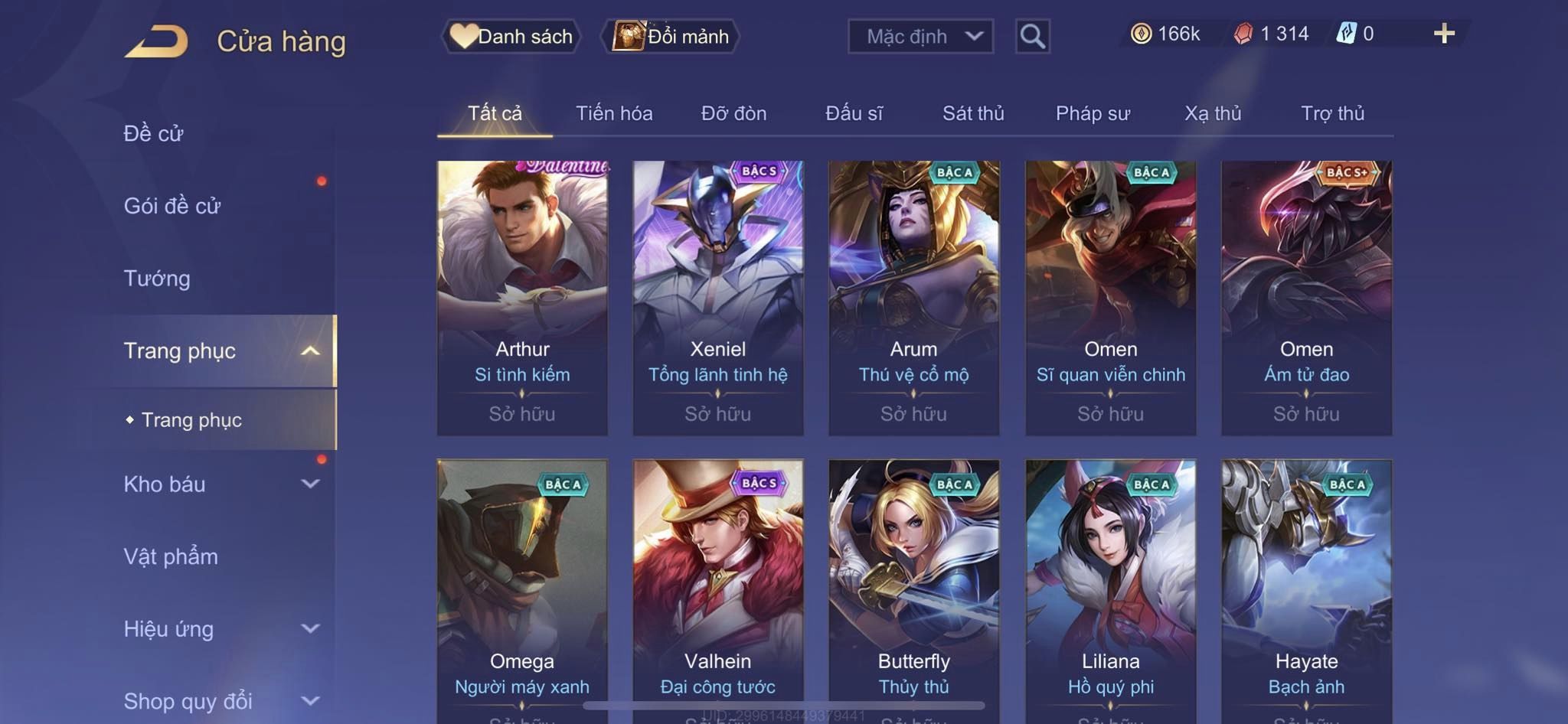Open Đổi mảnh exchange button

point(671,36)
